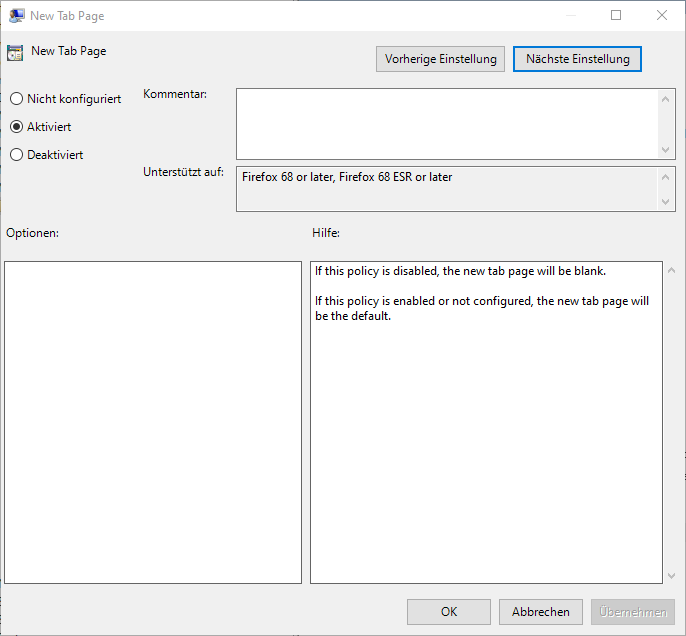Click the Hilfe pane scroll up arrow
The image size is (686, 636).
coord(672,270)
